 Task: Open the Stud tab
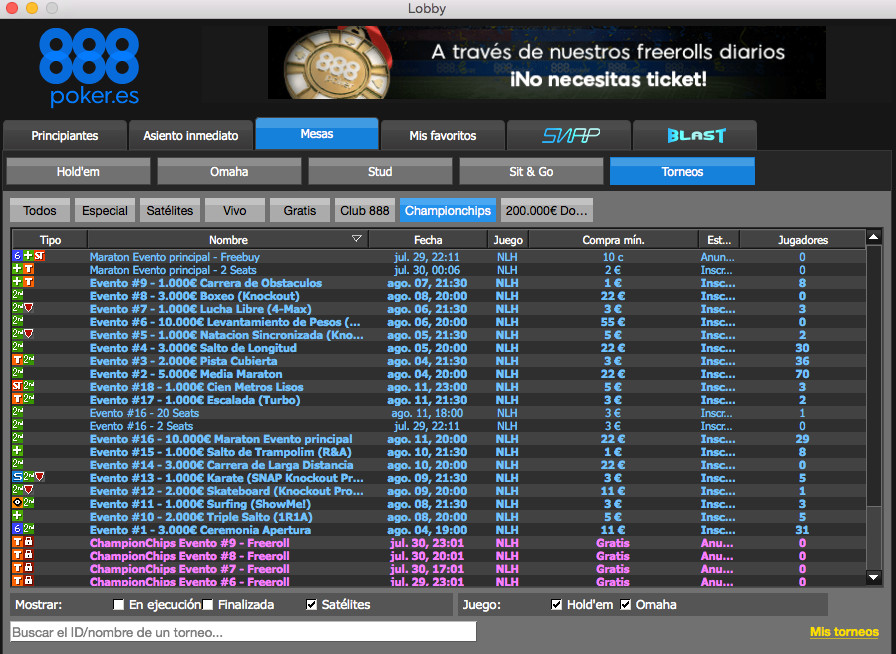[380, 172]
